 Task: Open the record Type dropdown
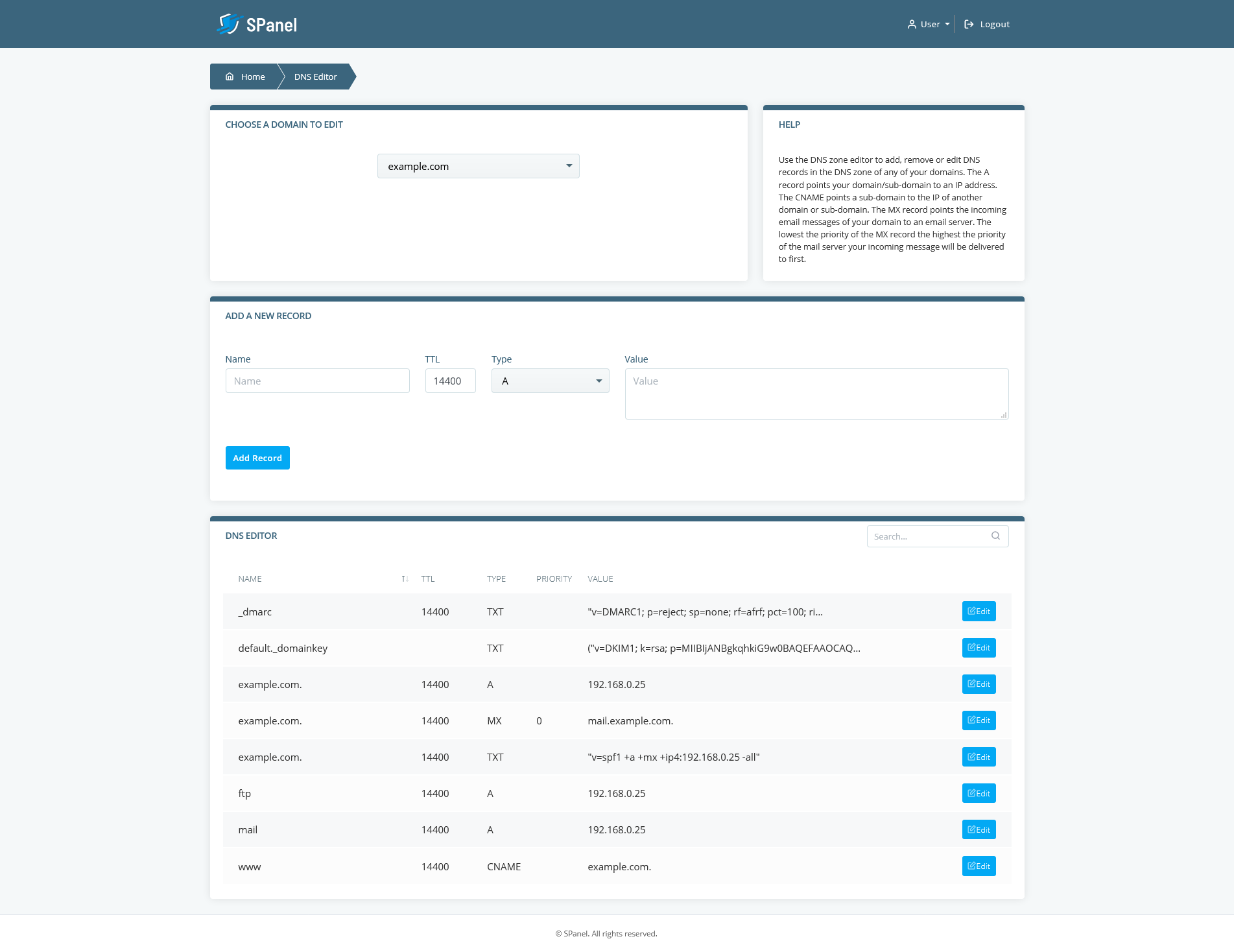pos(550,381)
